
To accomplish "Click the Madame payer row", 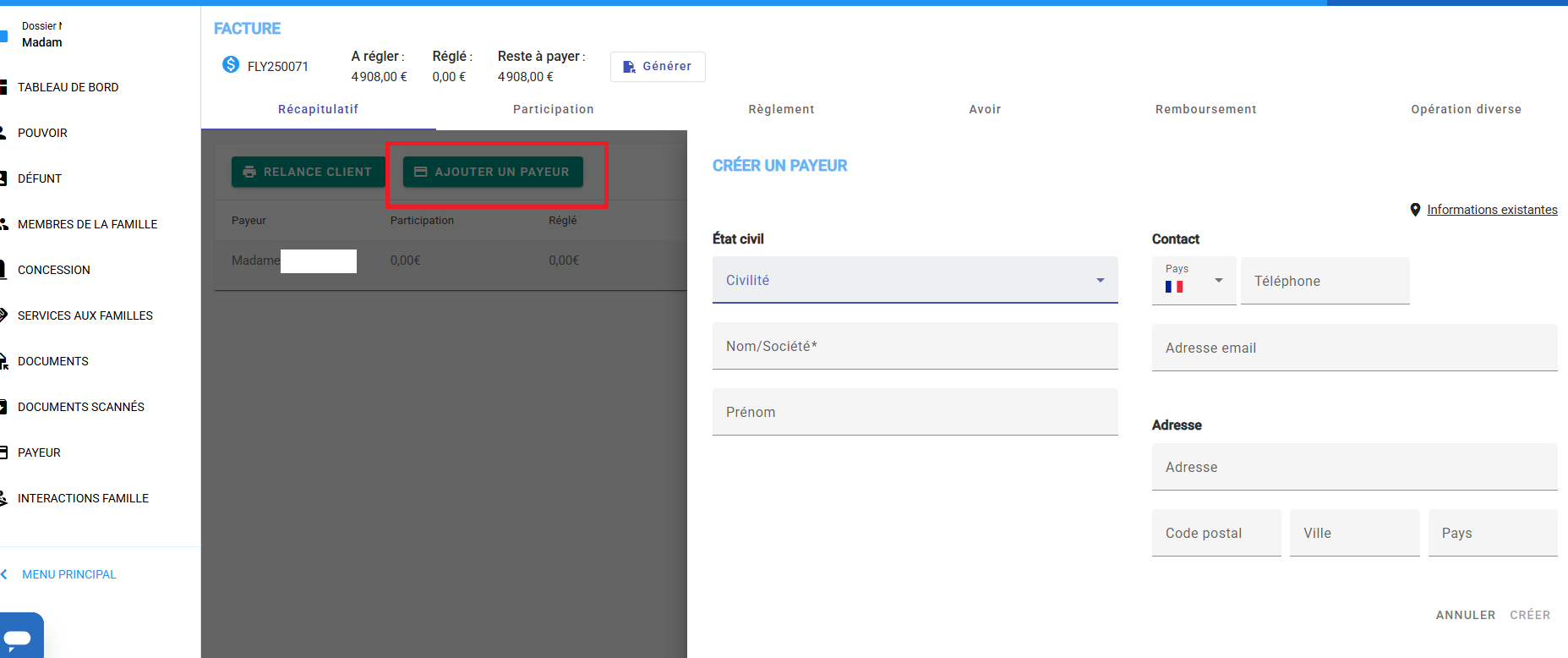I will pos(451,260).
